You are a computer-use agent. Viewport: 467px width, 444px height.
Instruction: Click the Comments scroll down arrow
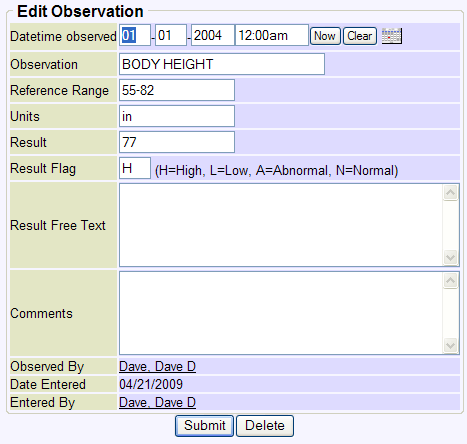[451, 345]
